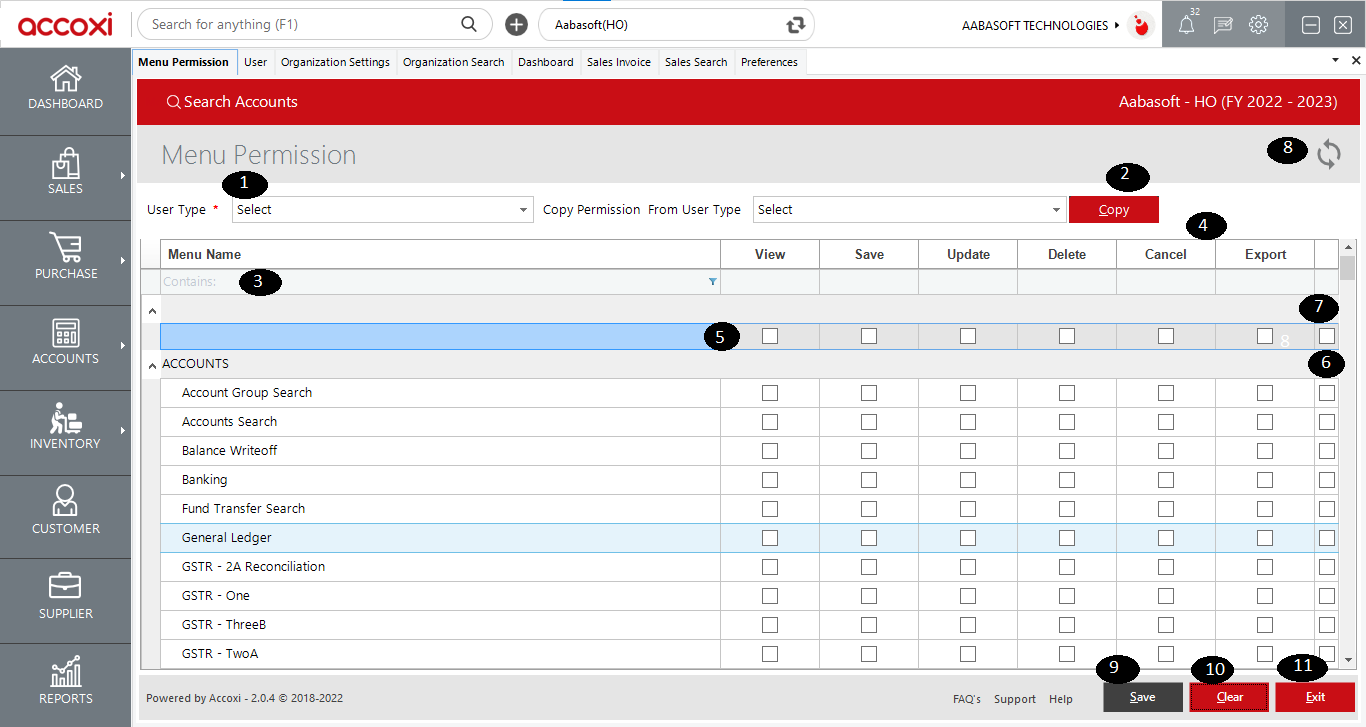The image size is (1366, 727).
Task: Refresh the Menu Permission screen
Action: pos(1328,155)
